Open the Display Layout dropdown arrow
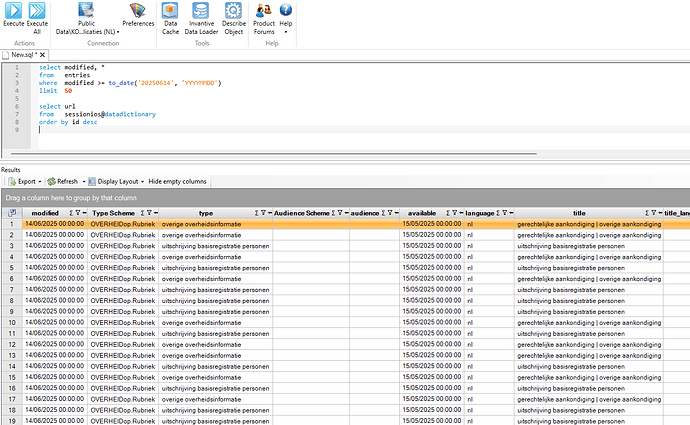Viewport: 690px width, 425px height. point(142,181)
